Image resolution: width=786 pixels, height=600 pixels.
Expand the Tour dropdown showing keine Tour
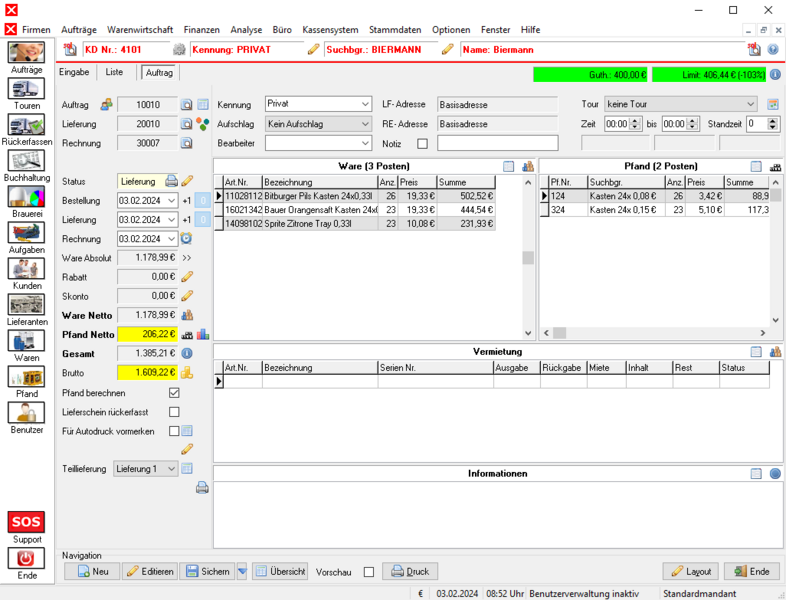point(680,104)
